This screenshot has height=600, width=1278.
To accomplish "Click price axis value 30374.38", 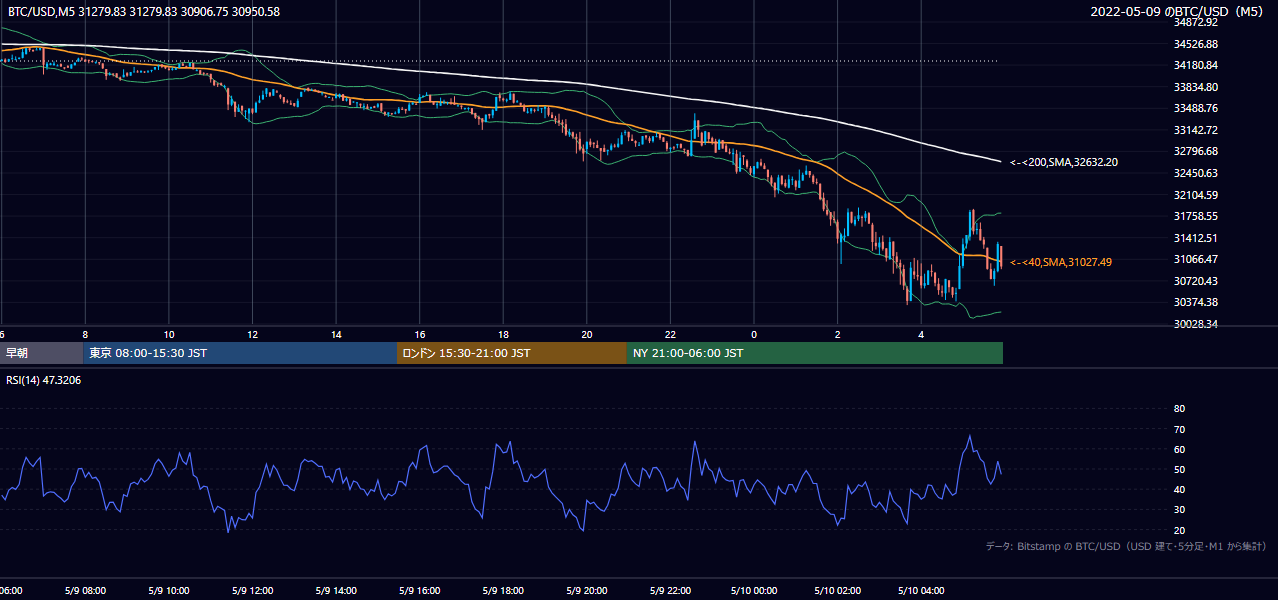I will click(1195, 302).
